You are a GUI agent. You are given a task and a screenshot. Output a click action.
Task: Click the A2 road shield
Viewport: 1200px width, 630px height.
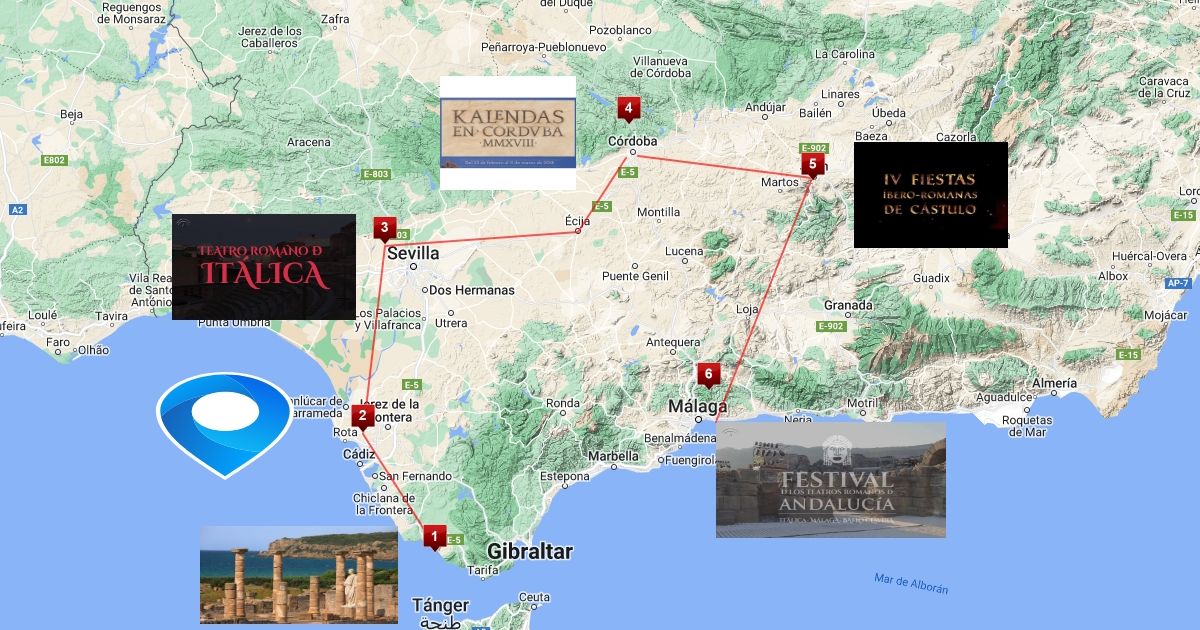[x=17, y=210]
